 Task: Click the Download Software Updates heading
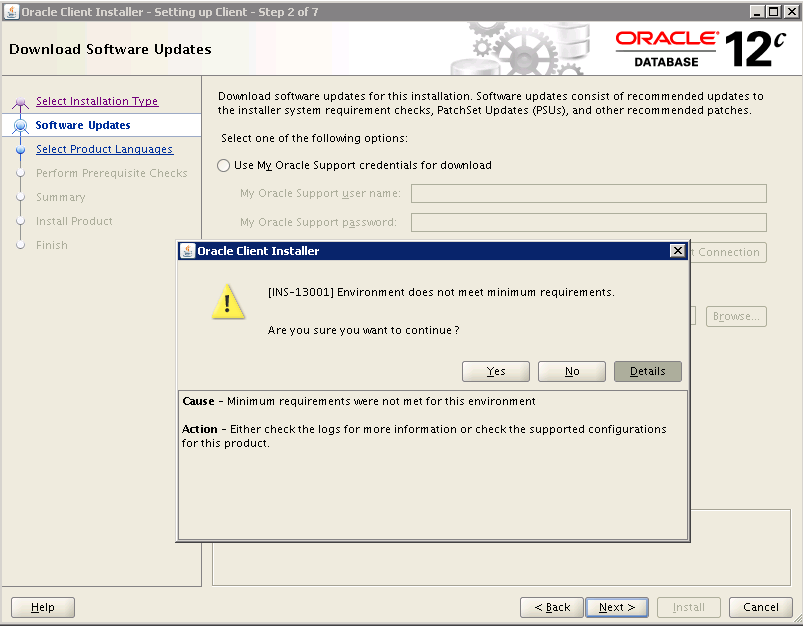[110, 49]
